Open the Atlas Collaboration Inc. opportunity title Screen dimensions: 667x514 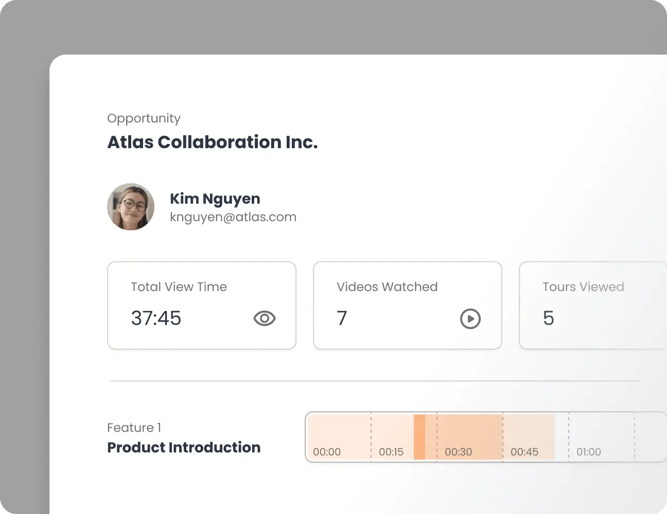point(212,142)
